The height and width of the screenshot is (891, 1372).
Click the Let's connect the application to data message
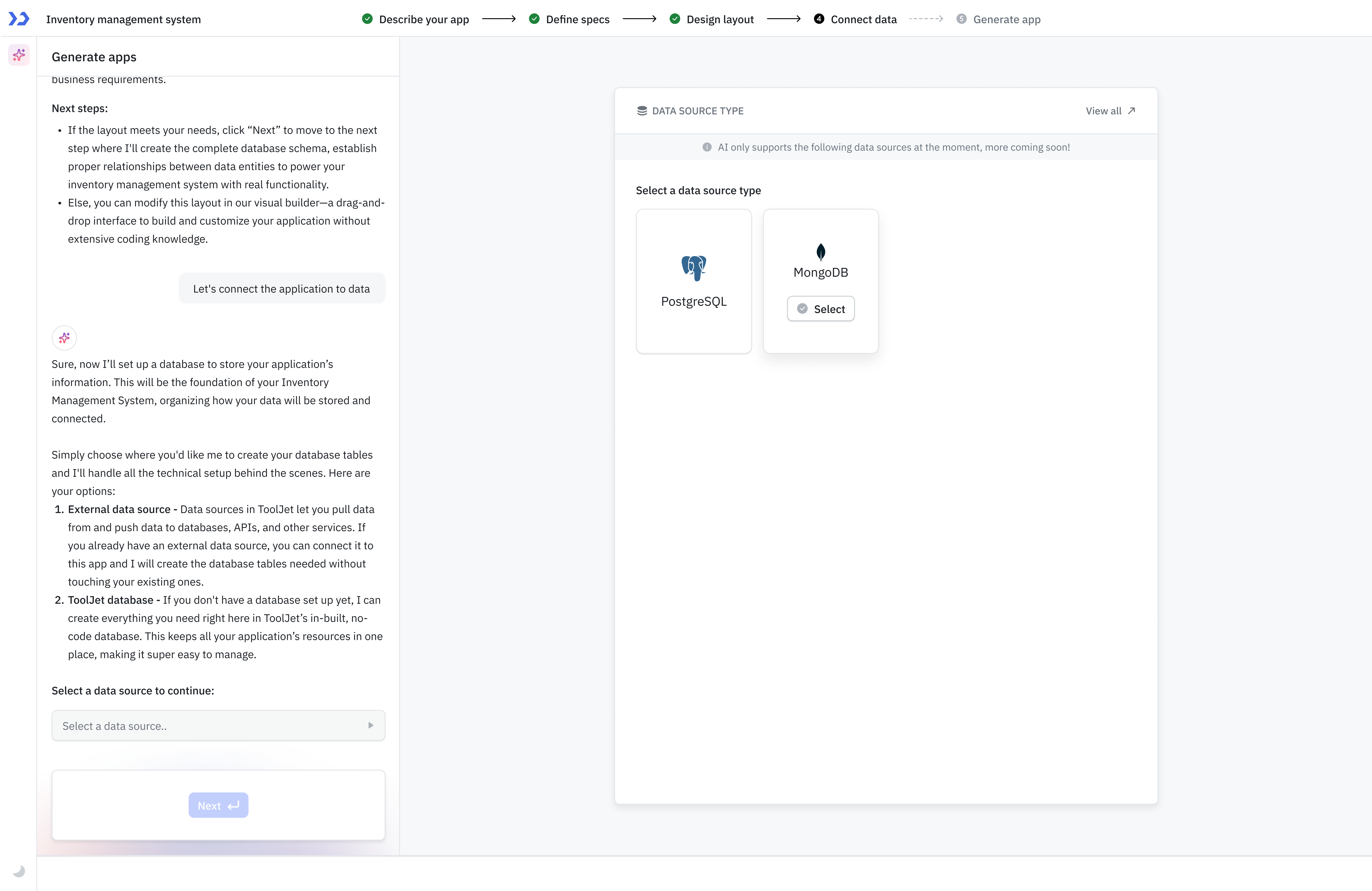281,288
